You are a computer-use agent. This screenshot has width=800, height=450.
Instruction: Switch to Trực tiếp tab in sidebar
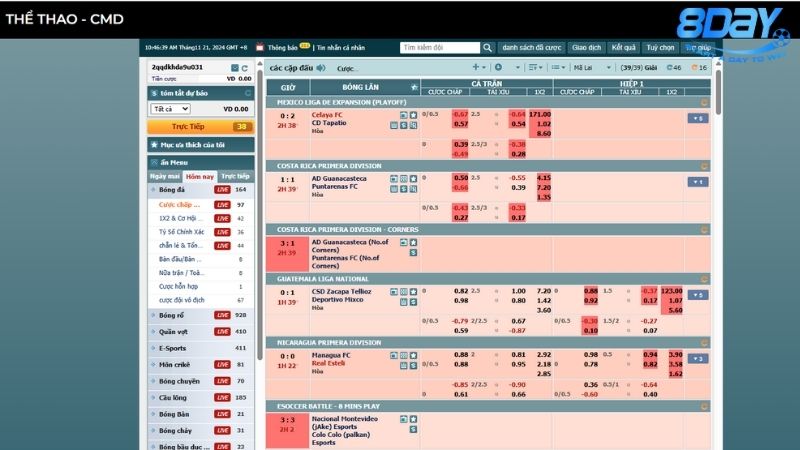[235, 176]
